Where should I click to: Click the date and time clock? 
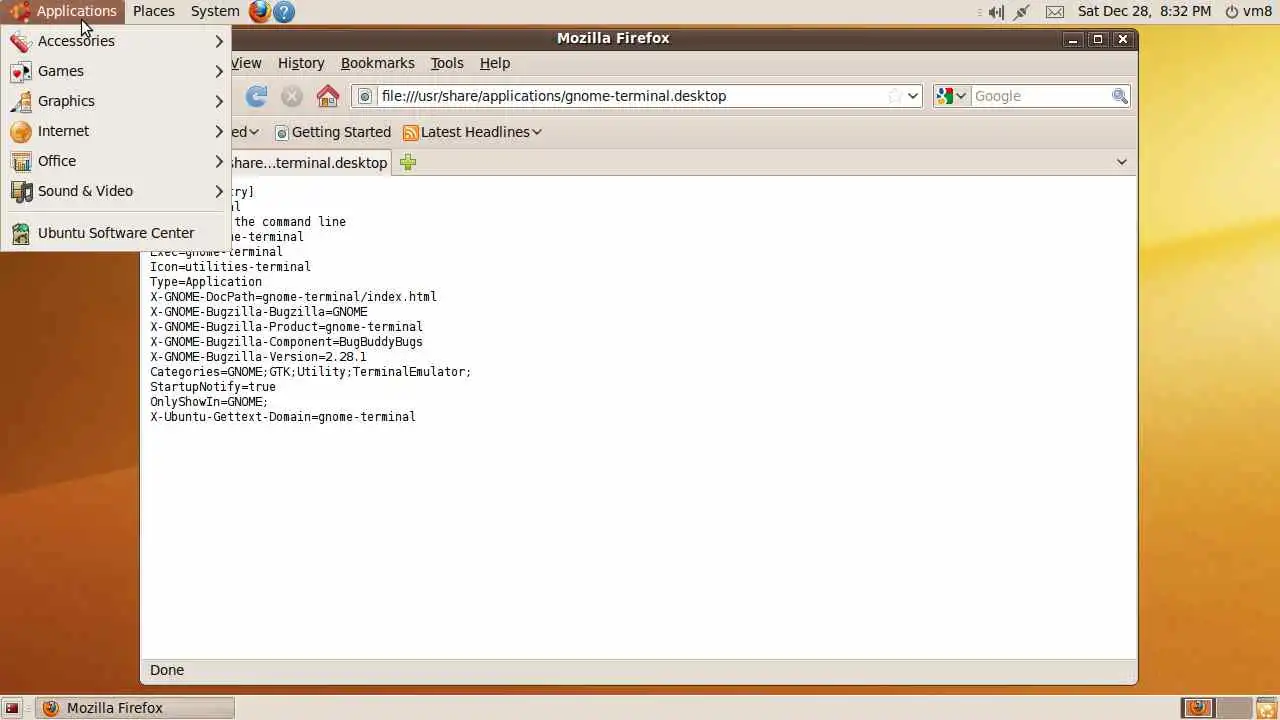[x=1144, y=11]
